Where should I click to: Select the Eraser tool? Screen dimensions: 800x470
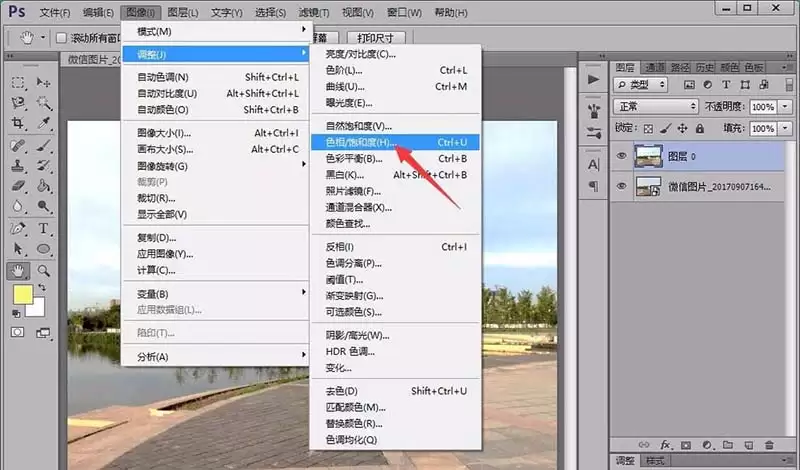[x=18, y=186]
